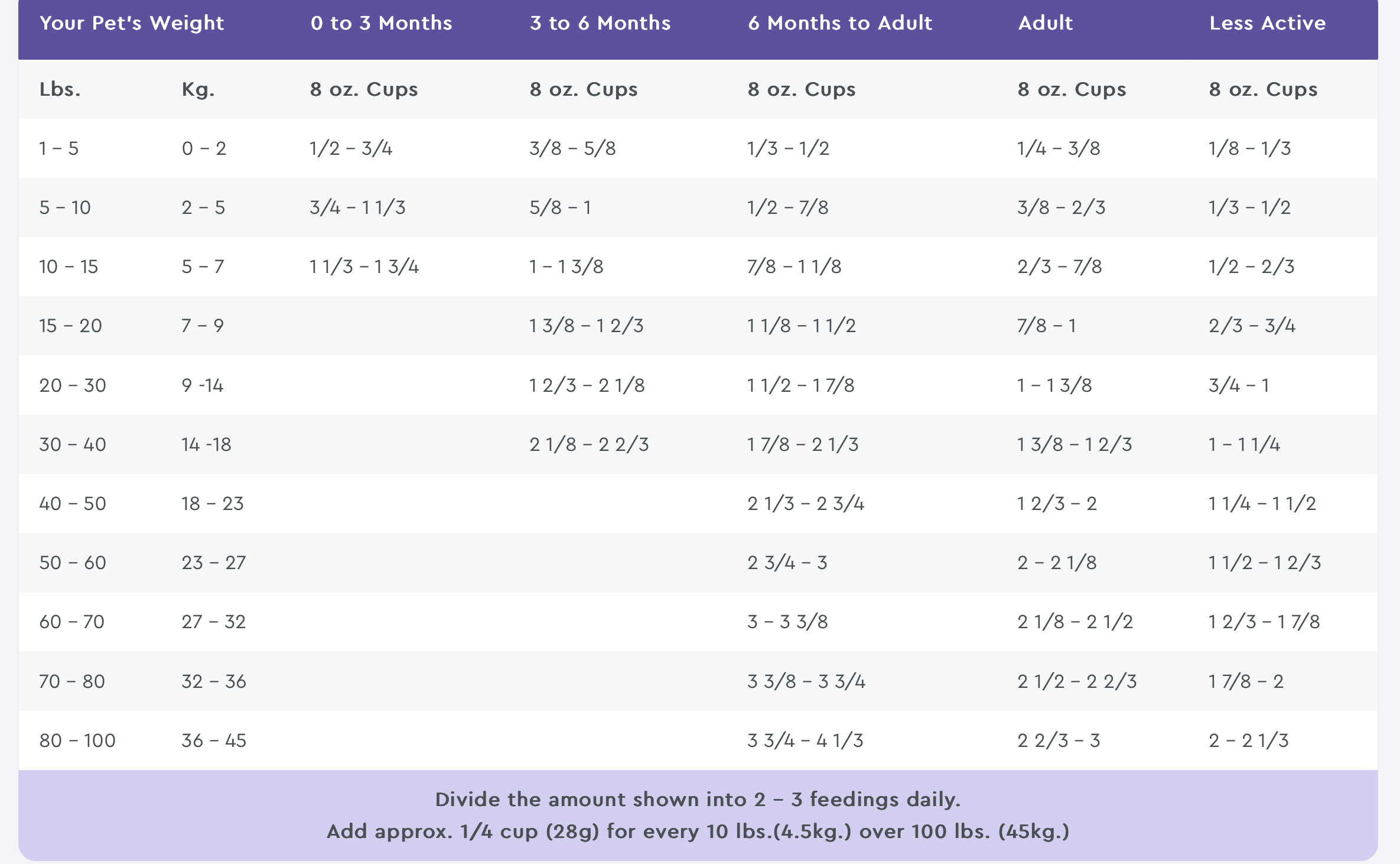Select the "80 – 100" pounds weight cell
Image resolution: width=1400 pixels, height=864 pixels.
coord(77,740)
